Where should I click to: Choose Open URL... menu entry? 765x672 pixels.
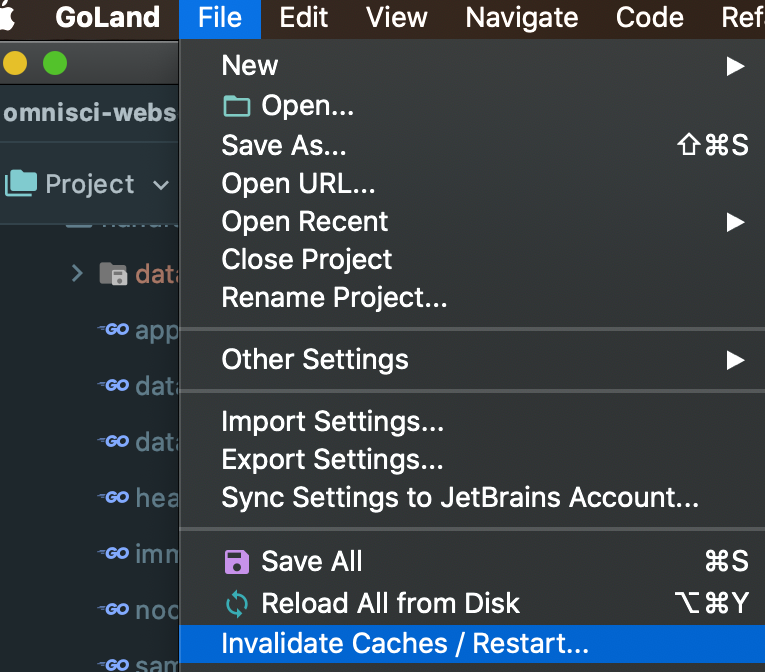pyautogui.click(x=472, y=183)
